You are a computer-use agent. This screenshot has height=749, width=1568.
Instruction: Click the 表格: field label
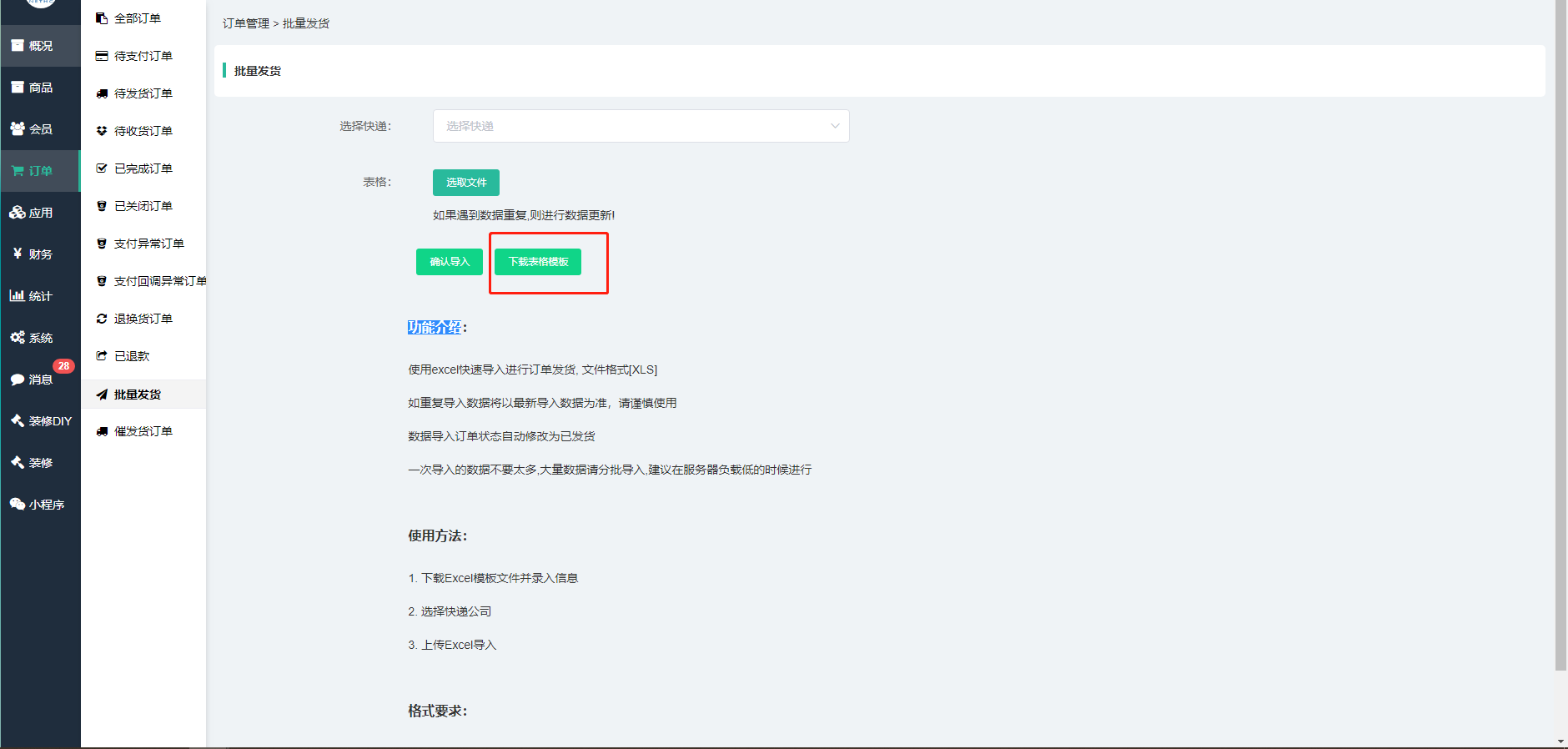[377, 182]
